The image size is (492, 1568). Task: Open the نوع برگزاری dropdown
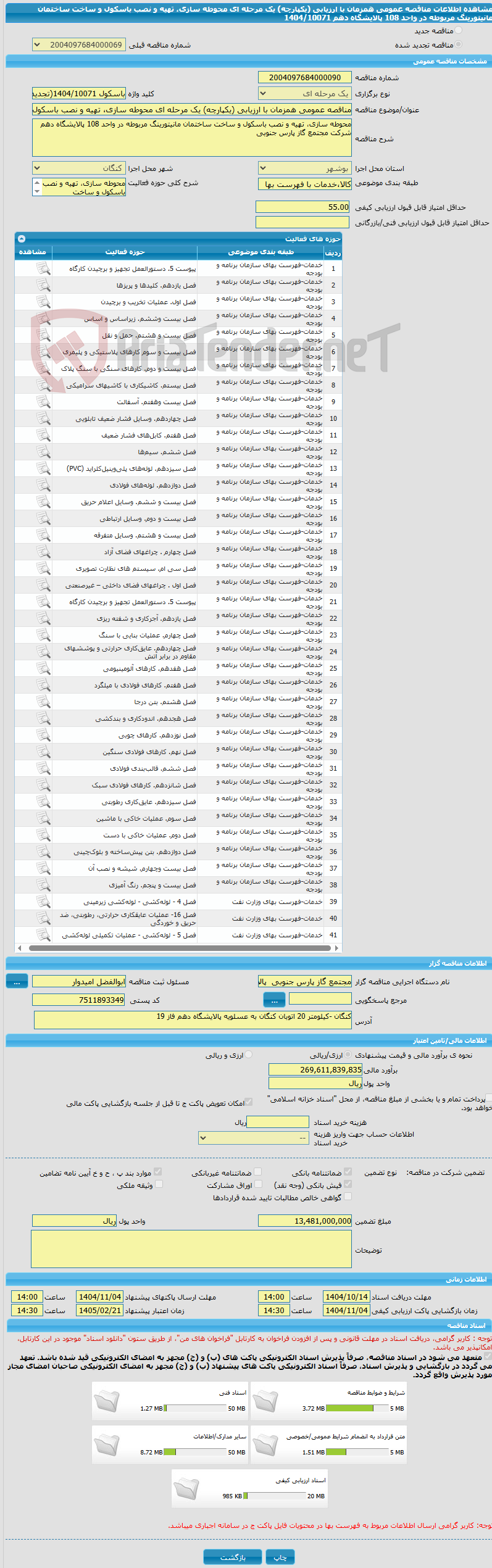[304, 94]
